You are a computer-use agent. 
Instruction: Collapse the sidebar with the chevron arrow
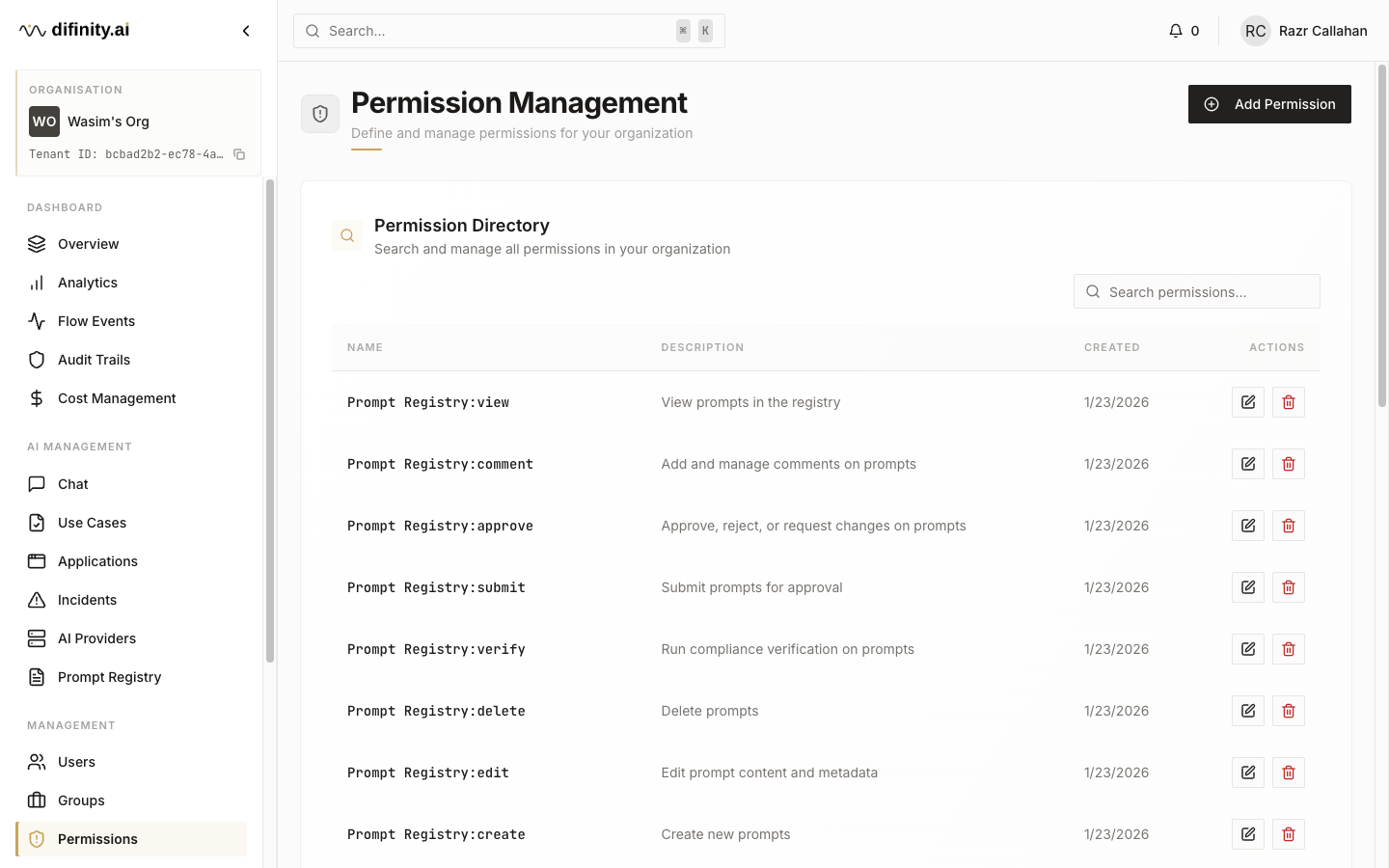click(x=246, y=31)
